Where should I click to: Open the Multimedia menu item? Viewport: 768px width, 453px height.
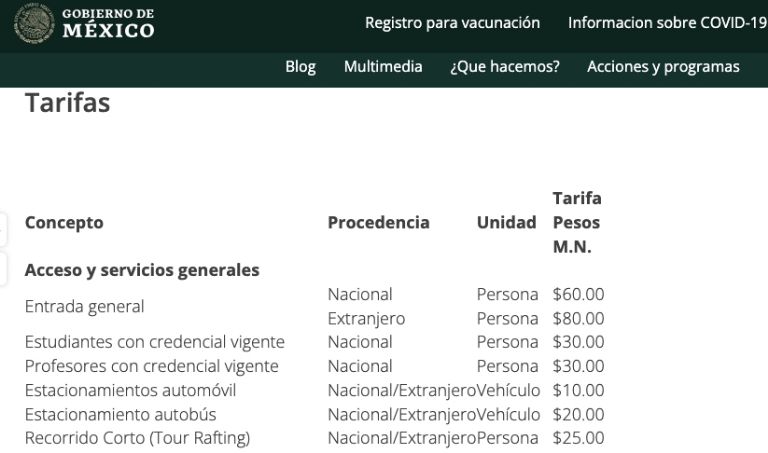coord(383,66)
